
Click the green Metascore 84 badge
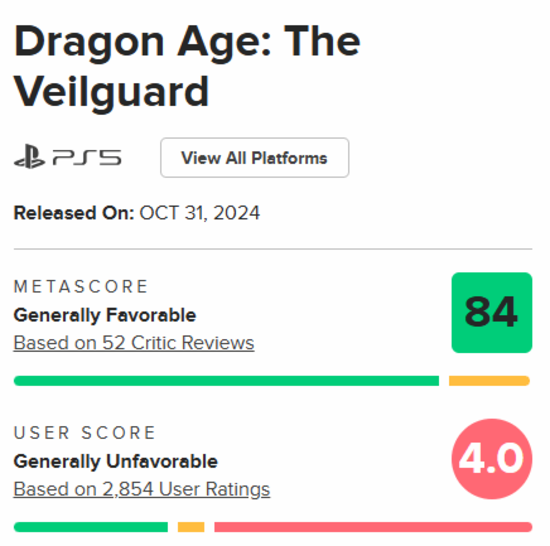click(492, 312)
